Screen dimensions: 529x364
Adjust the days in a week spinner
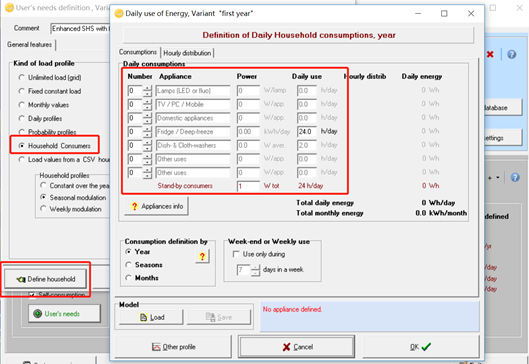coord(255,270)
